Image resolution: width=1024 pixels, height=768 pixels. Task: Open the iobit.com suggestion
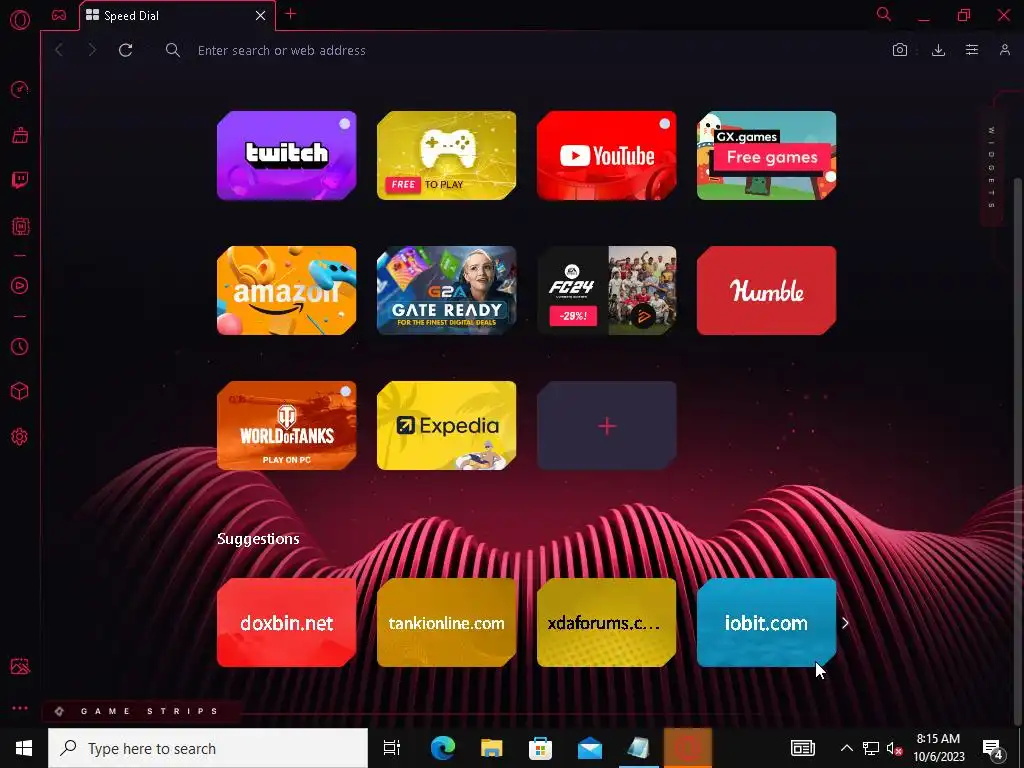(767, 622)
